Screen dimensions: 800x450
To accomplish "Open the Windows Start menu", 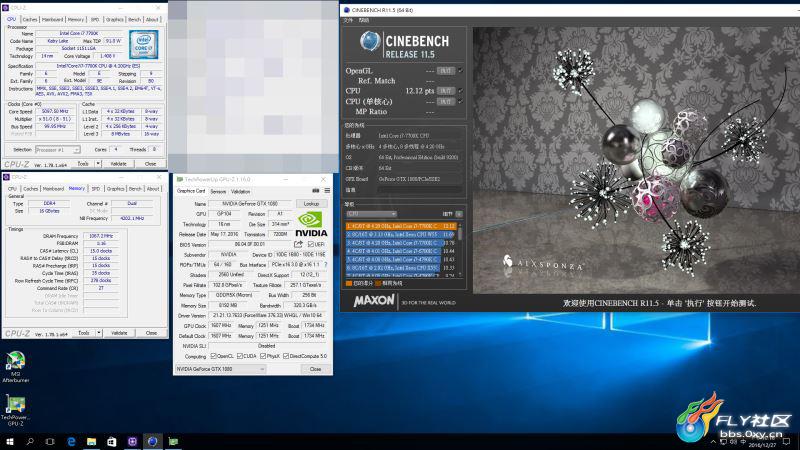I will pyautogui.click(x=9, y=442).
